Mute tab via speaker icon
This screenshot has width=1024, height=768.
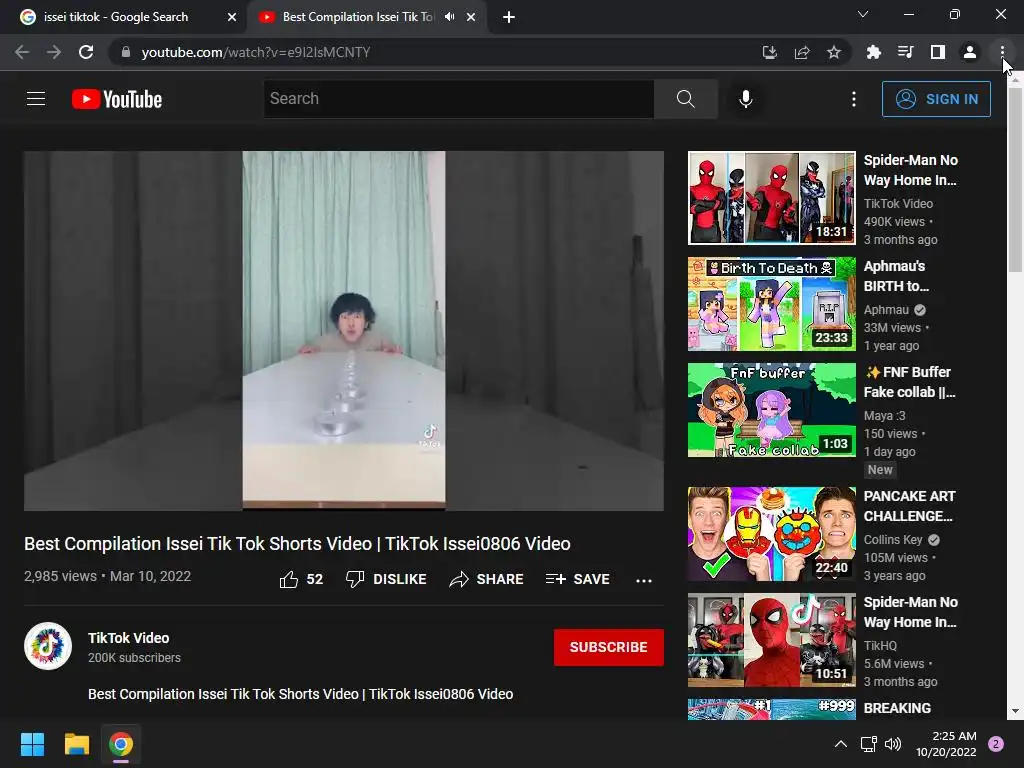(449, 17)
